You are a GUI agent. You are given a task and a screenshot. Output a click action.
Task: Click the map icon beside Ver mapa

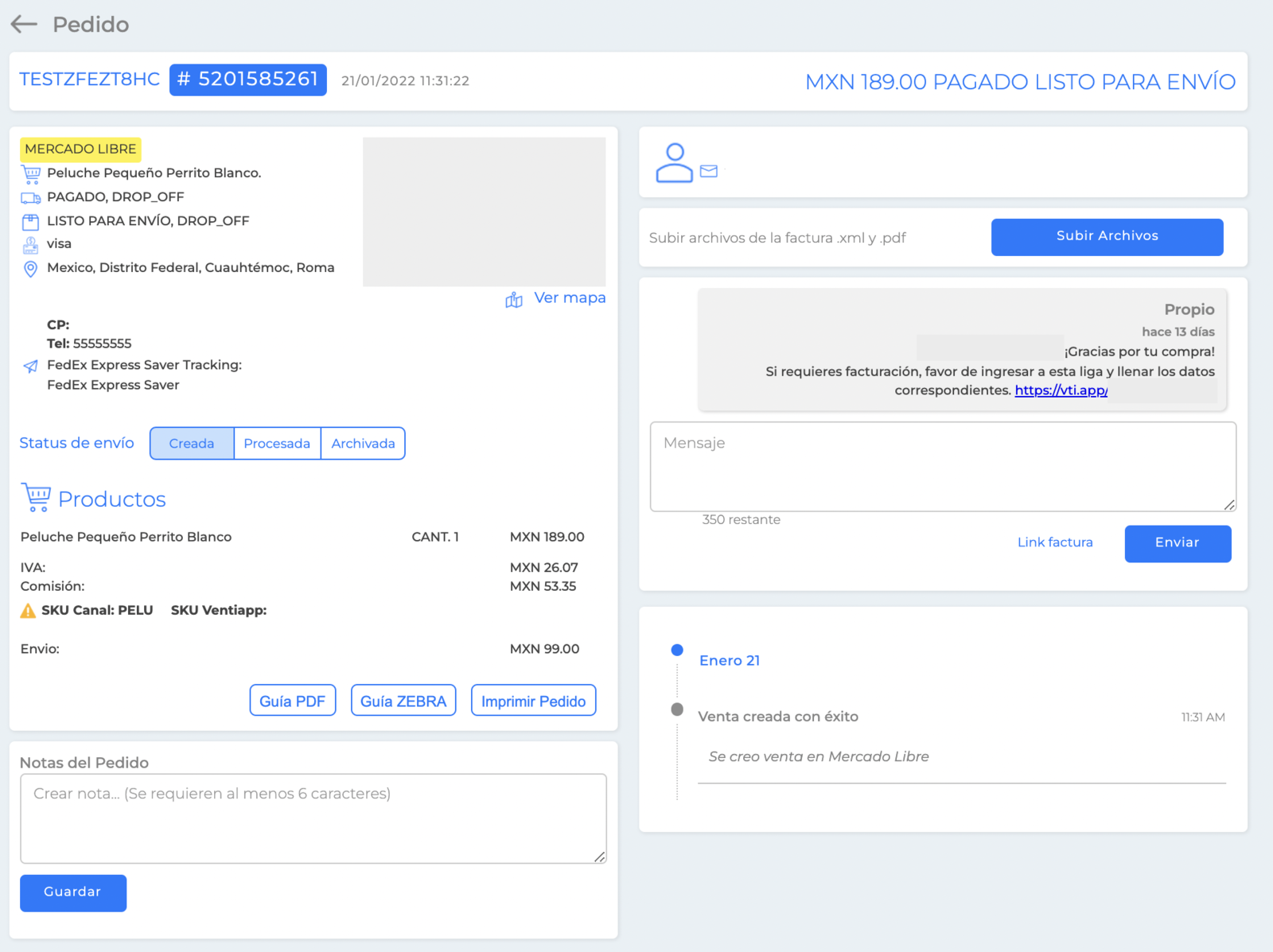(x=514, y=299)
